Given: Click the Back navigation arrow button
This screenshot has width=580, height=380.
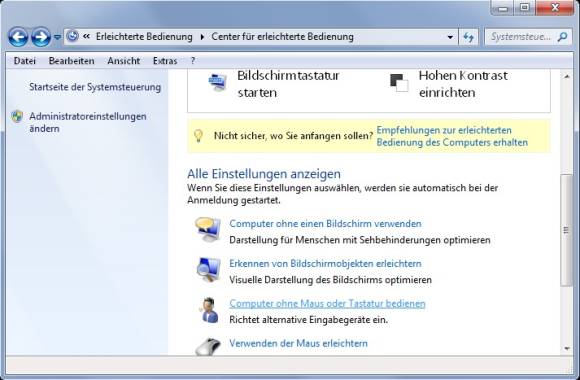Looking at the screenshot, I should [x=18, y=37].
